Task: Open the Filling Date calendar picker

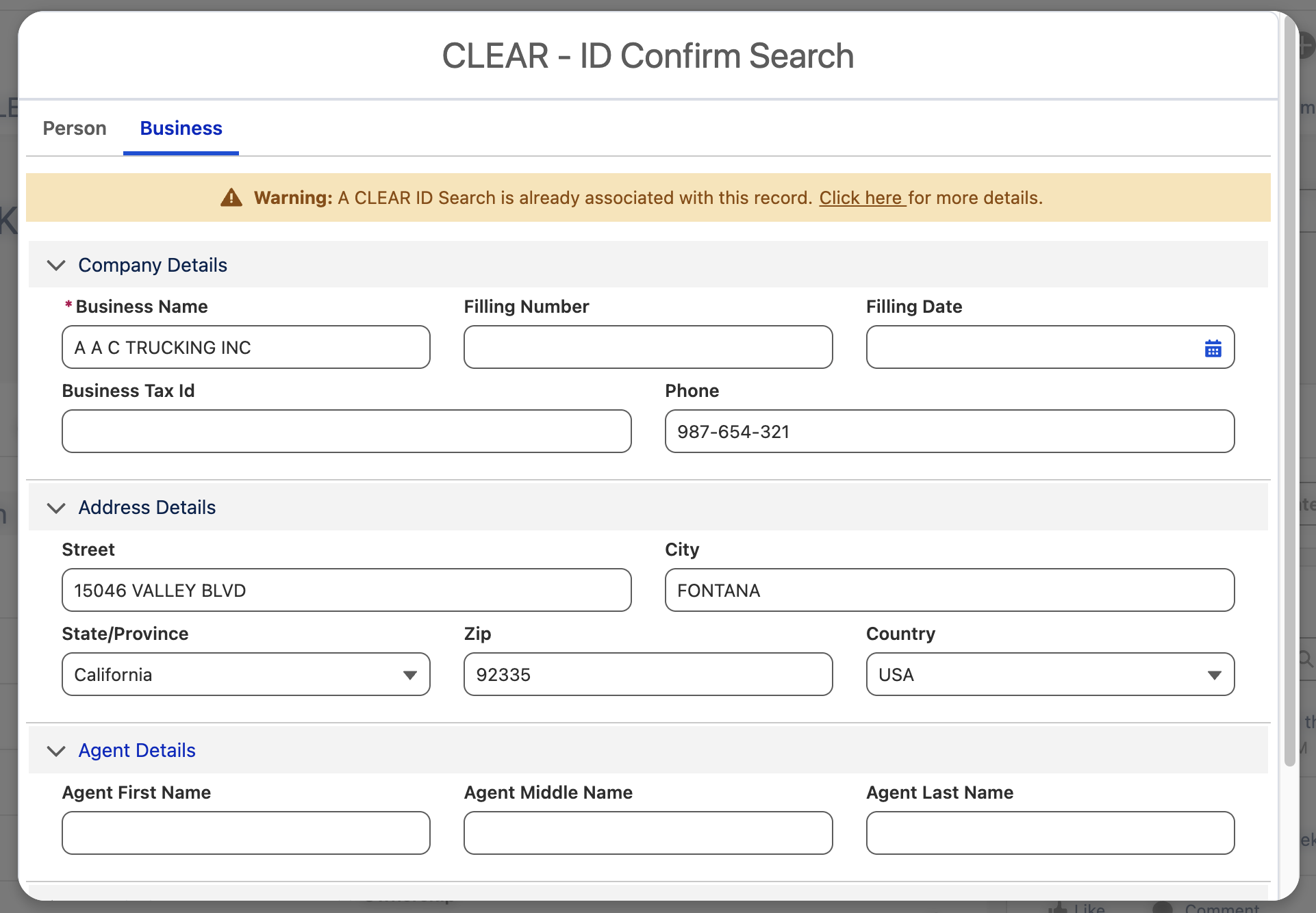Action: (1213, 348)
